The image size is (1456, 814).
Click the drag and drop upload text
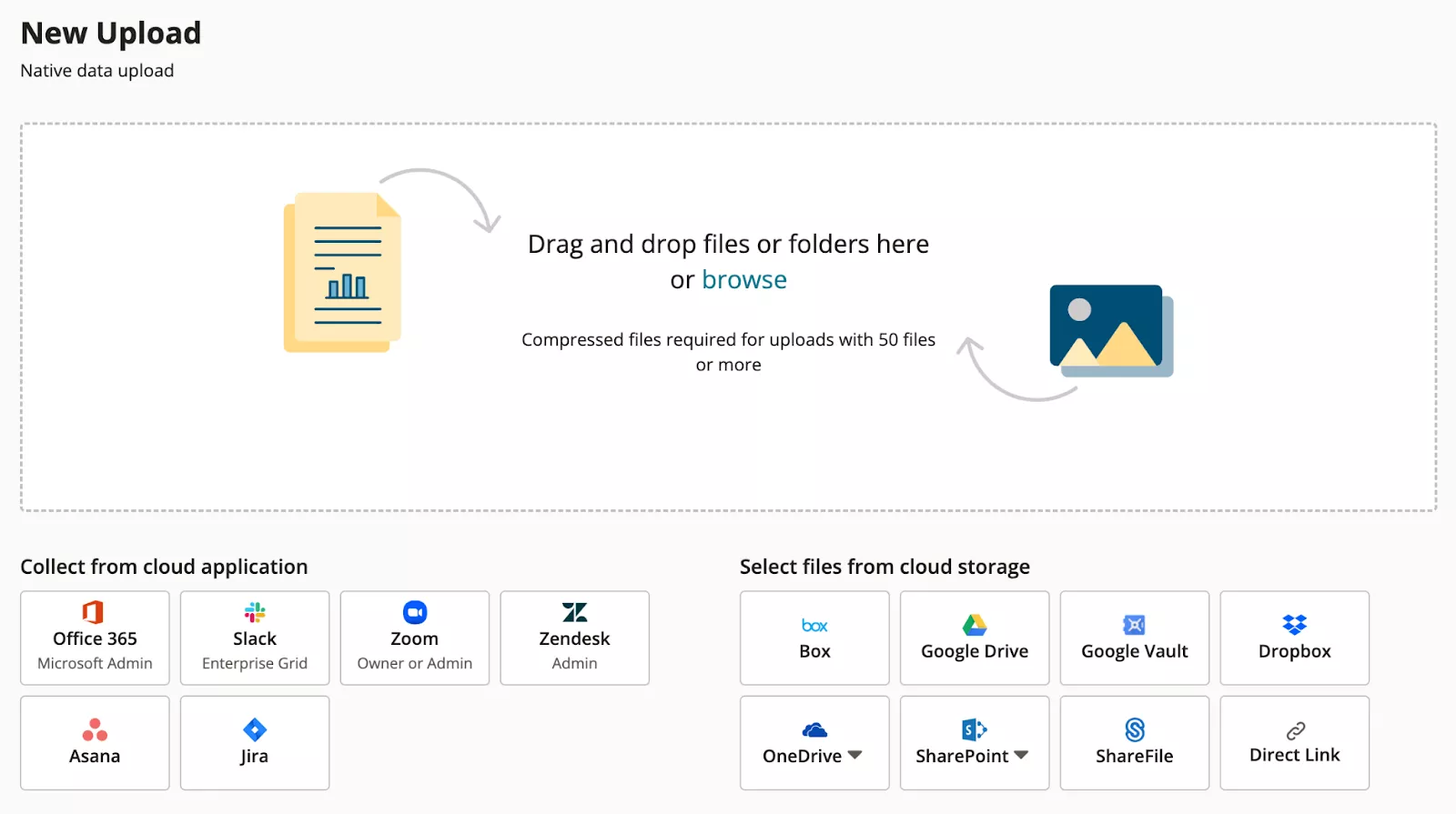(x=728, y=244)
